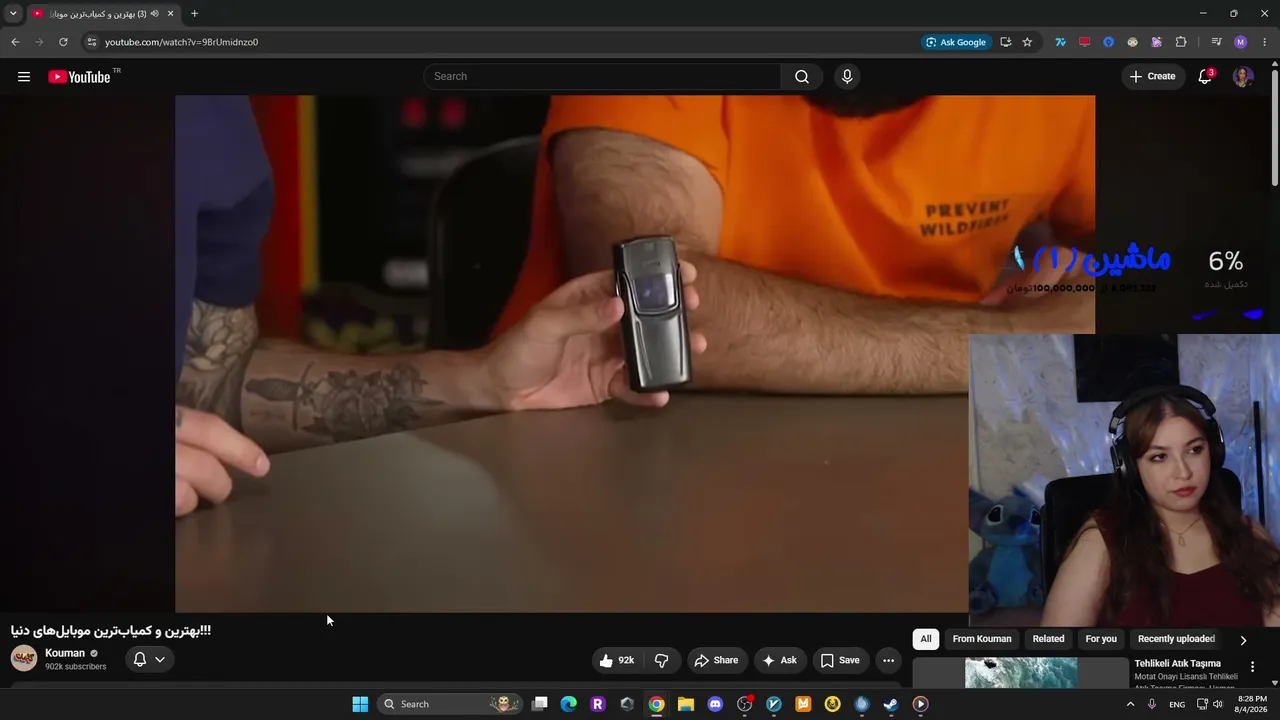1280x720 pixels.
Task: Click the YouTube search magnifier button
Action: [x=802, y=77]
